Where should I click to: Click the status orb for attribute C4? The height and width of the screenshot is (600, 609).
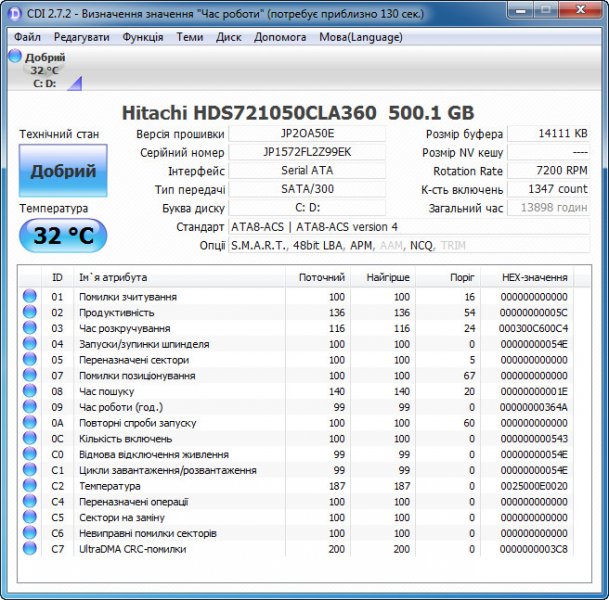(30, 501)
